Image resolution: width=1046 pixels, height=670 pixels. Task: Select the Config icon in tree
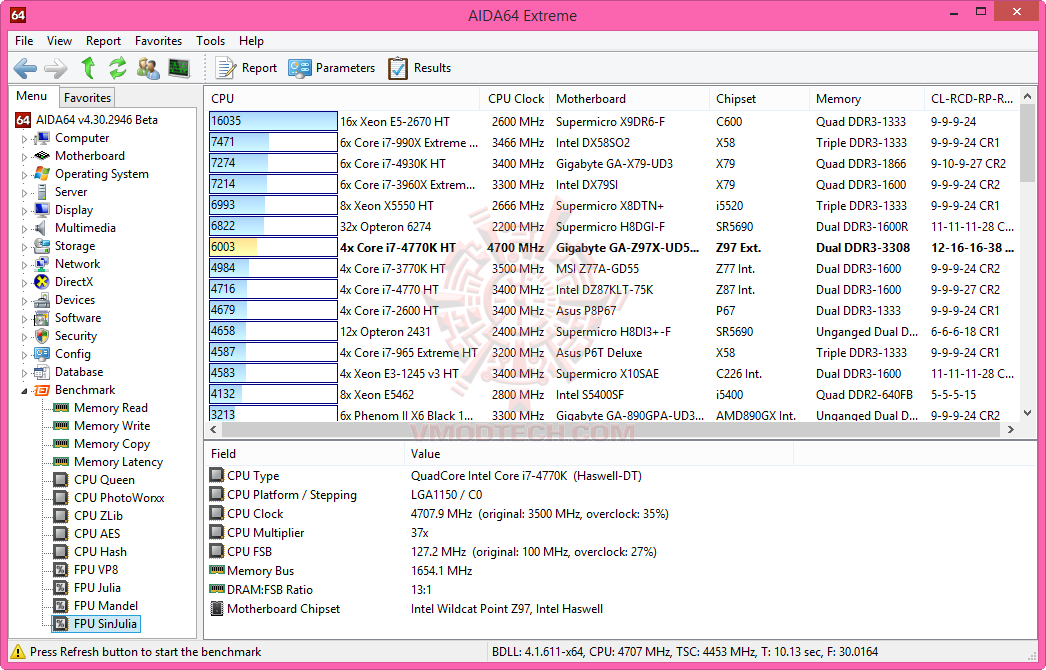[x=41, y=354]
